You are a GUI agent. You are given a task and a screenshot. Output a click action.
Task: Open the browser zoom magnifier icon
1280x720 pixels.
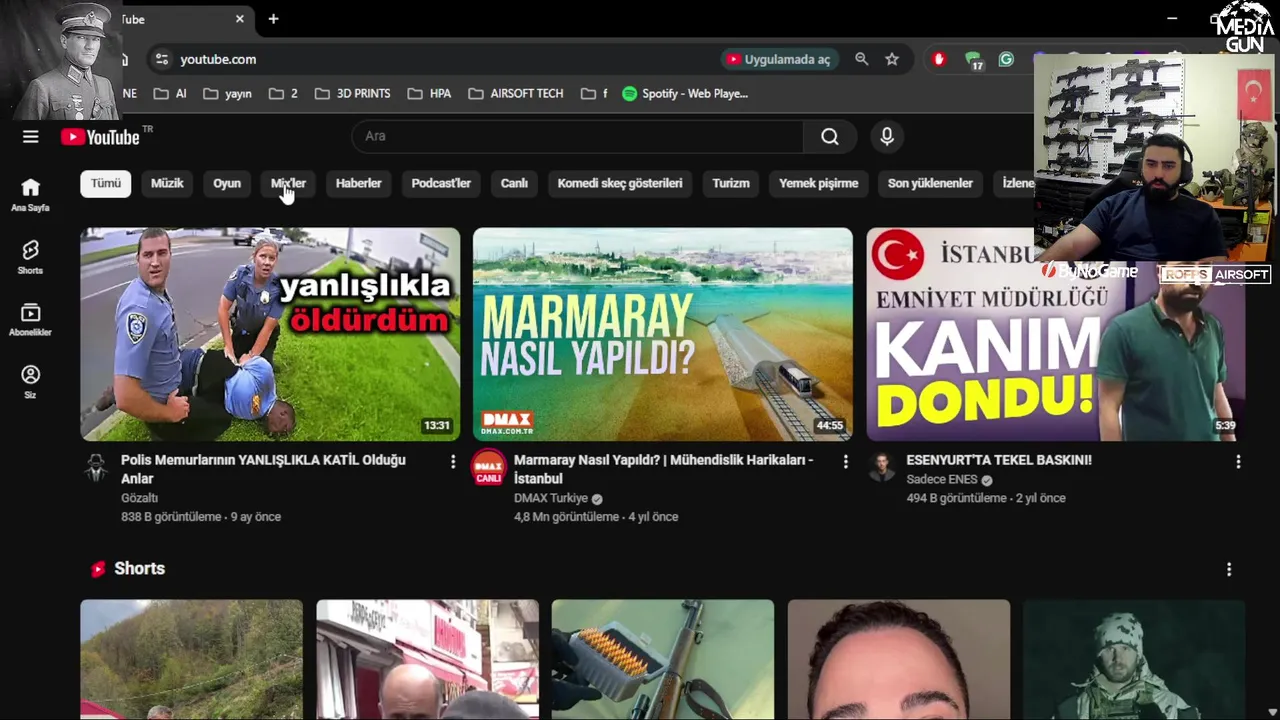861,59
